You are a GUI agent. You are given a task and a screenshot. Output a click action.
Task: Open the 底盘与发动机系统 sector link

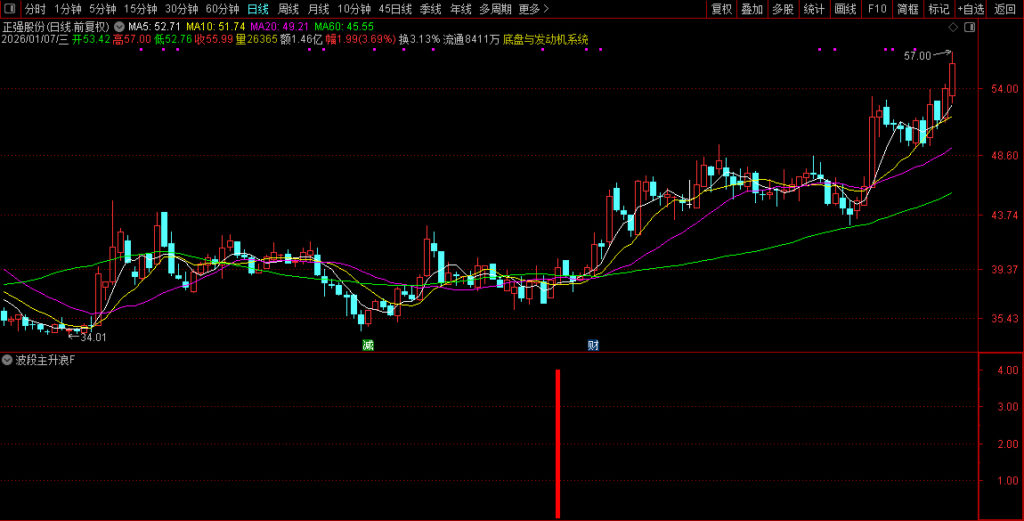tap(545, 40)
